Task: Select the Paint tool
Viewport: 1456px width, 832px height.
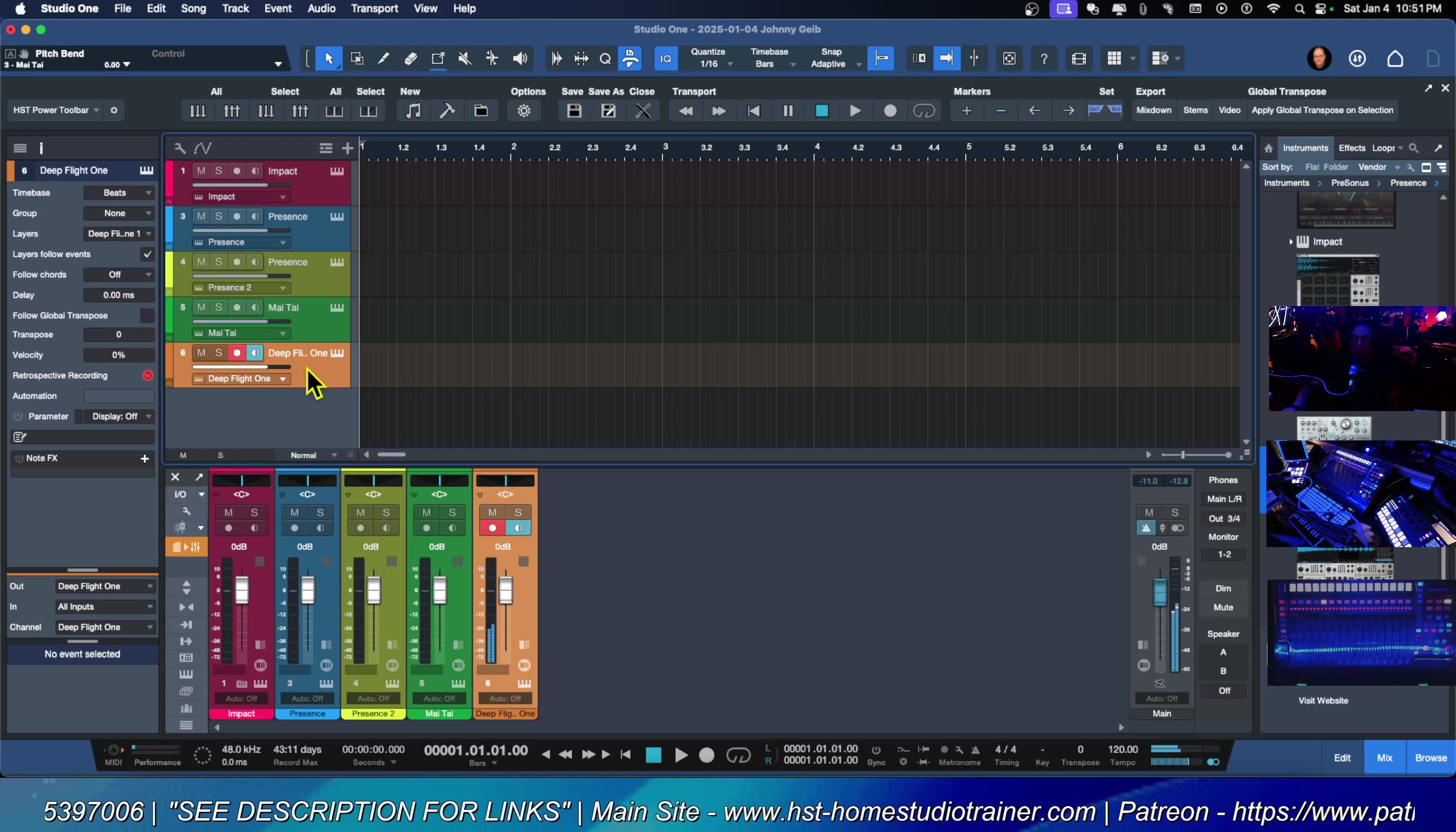Action: pos(383,58)
